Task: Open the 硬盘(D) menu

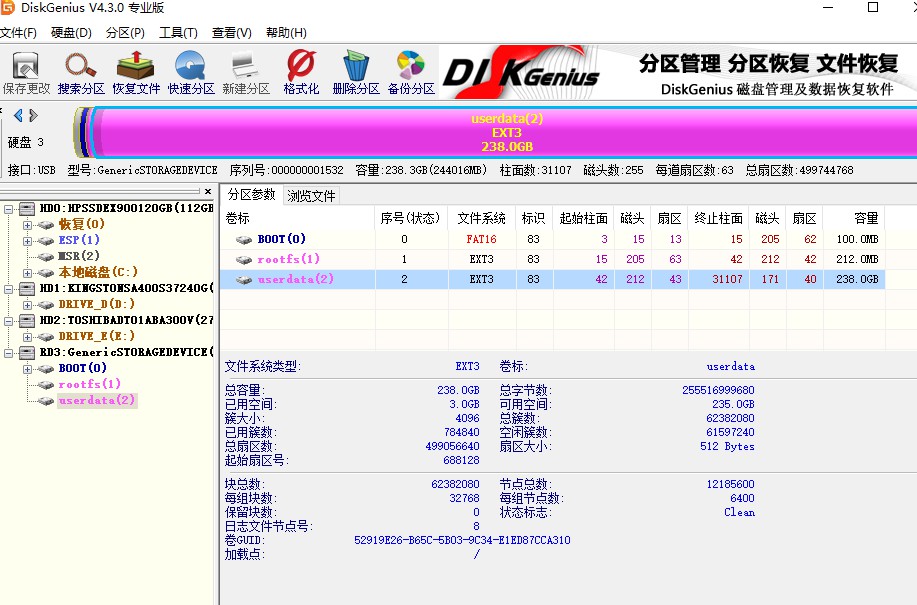Action: pyautogui.click(x=71, y=33)
